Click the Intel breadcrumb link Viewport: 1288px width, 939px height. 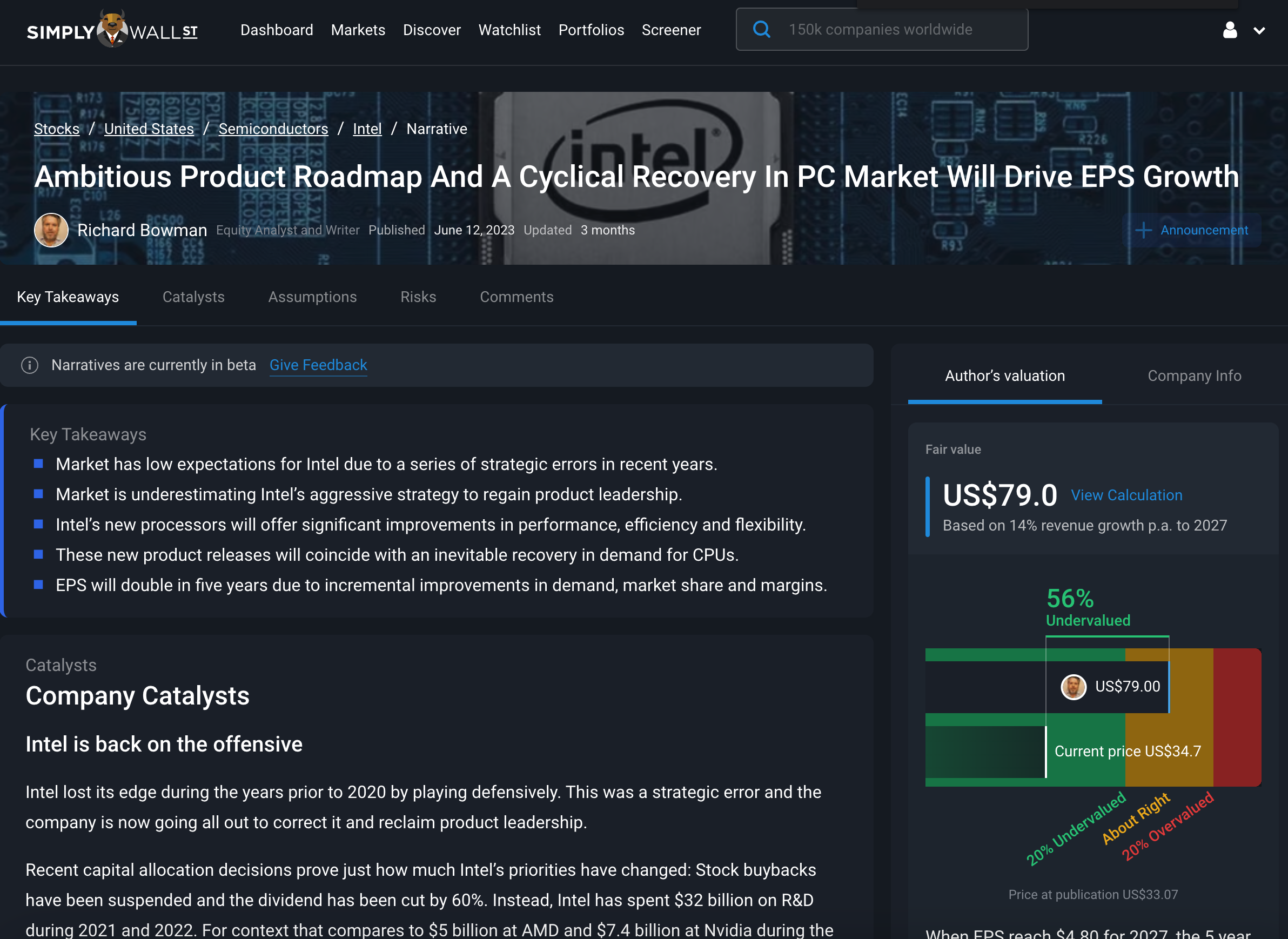click(x=367, y=129)
